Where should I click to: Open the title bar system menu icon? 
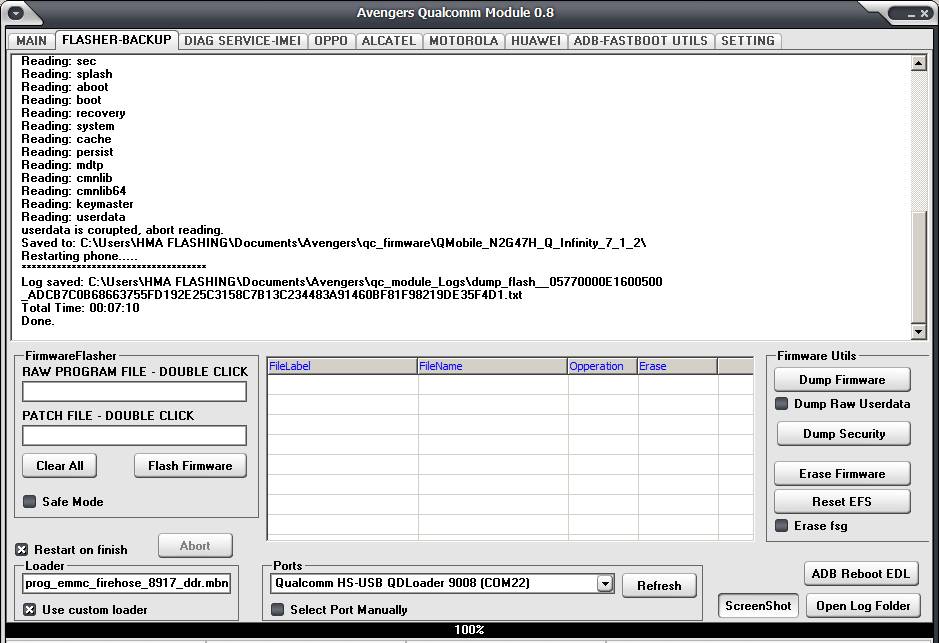pyautogui.click(x=15, y=13)
